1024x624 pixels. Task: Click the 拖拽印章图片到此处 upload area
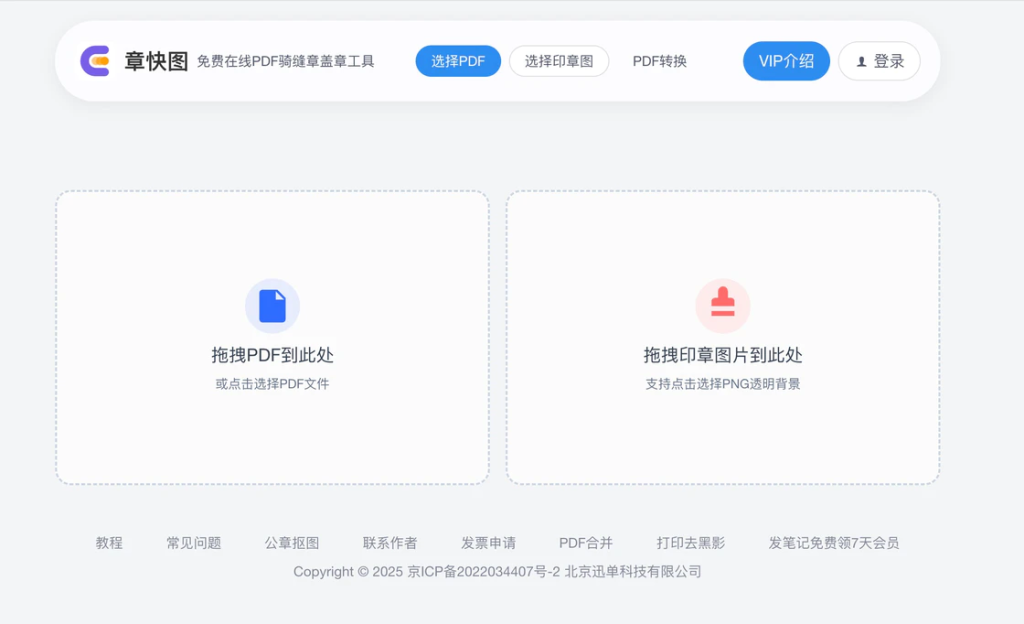722,338
